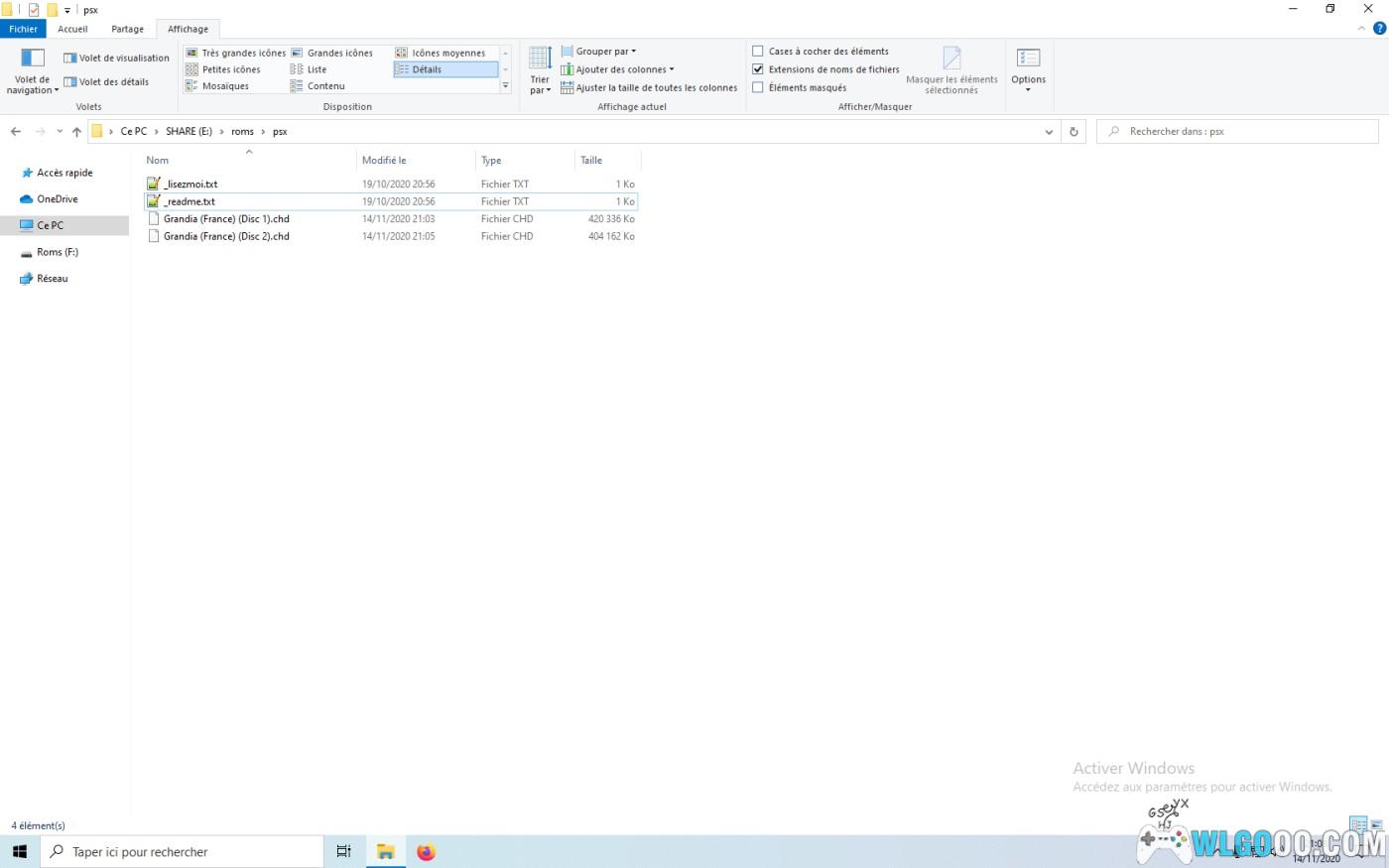Open the ribbon help icon
The width and height of the screenshot is (1389, 868).
coord(1378,29)
